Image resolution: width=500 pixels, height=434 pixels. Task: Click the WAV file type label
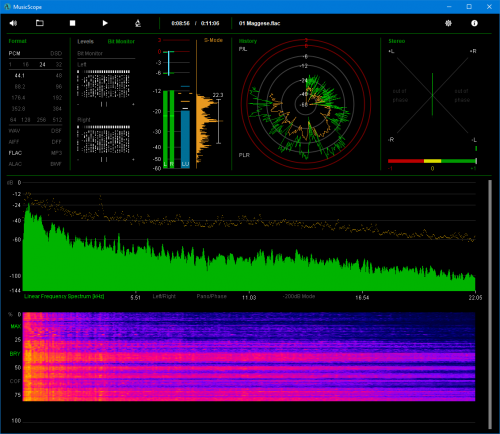coord(14,131)
